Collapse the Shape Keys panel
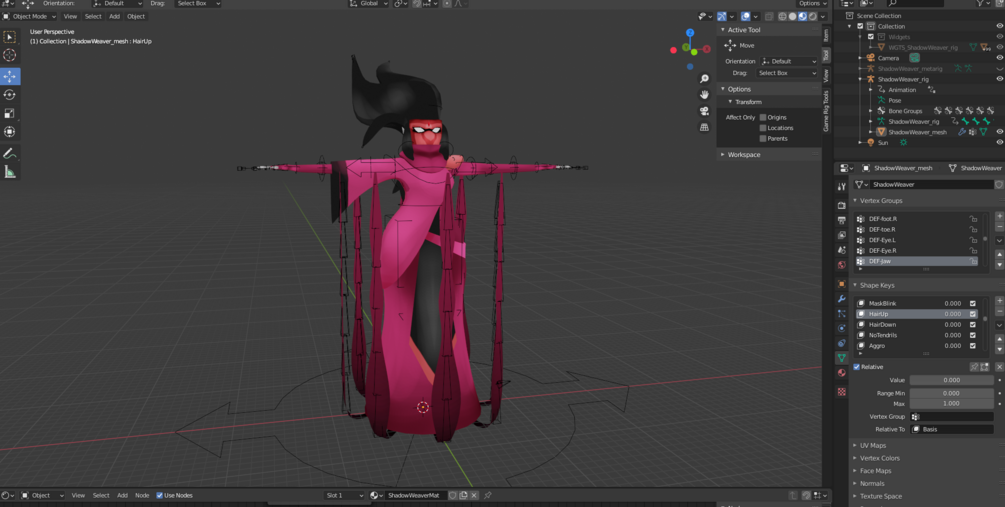 [877, 285]
